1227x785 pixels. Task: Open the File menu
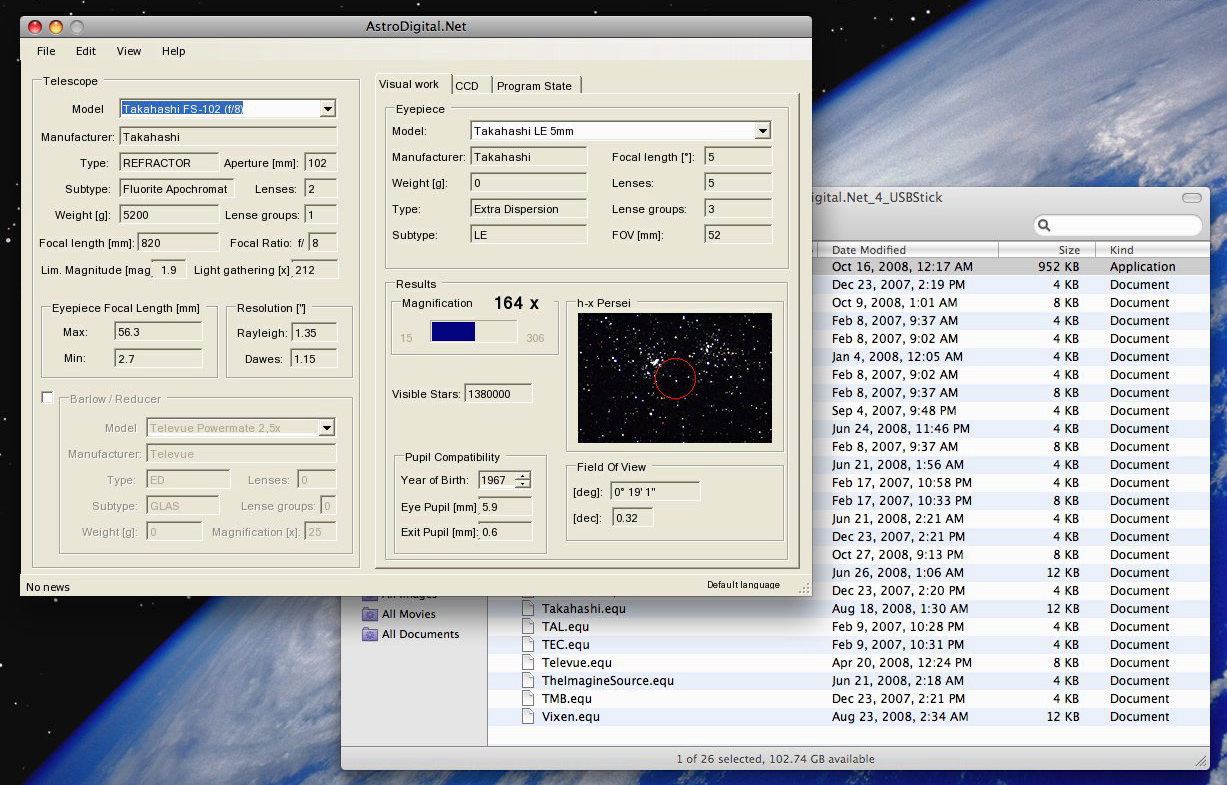(46, 51)
